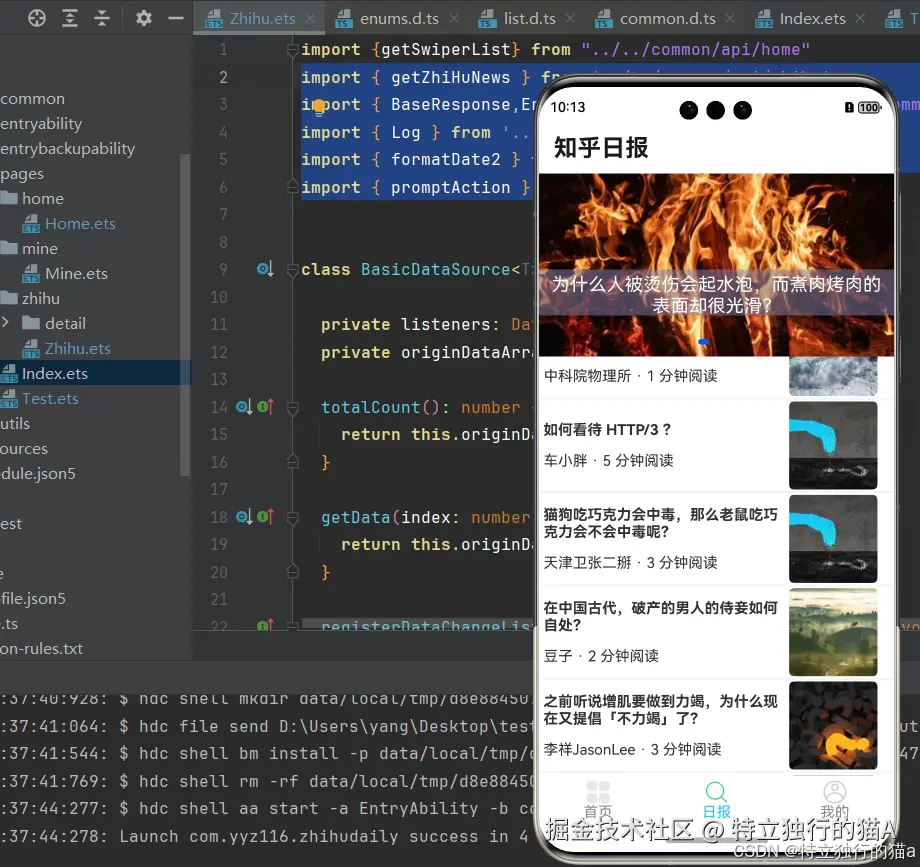Switch to the common.d.ts tab
920x867 pixels.
pyautogui.click(x=668, y=19)
